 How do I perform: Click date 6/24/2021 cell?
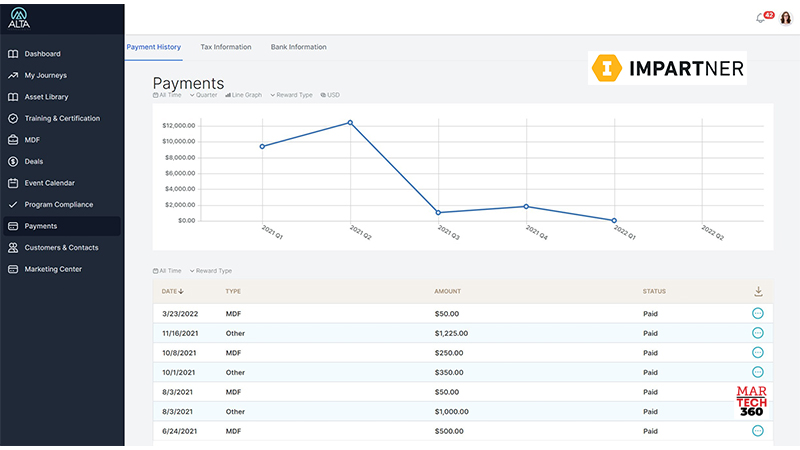point(179,431)
